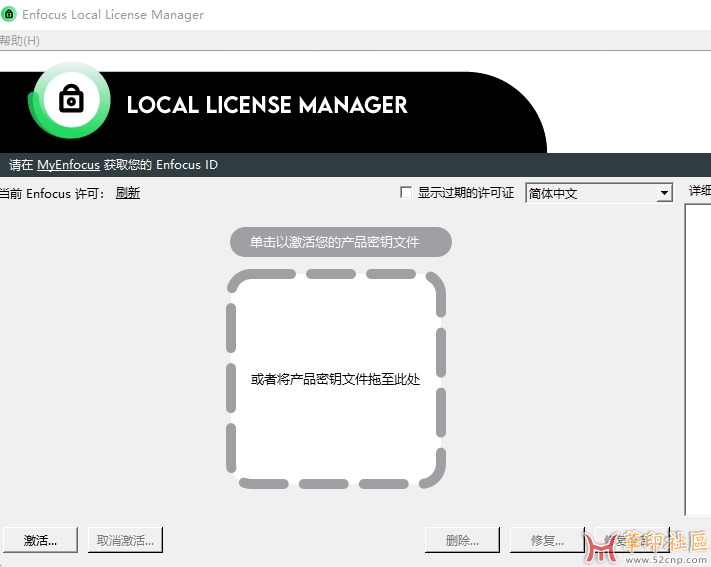Open the 帮助(H) menu
711x567 pixels.
(x=20, y=41)
